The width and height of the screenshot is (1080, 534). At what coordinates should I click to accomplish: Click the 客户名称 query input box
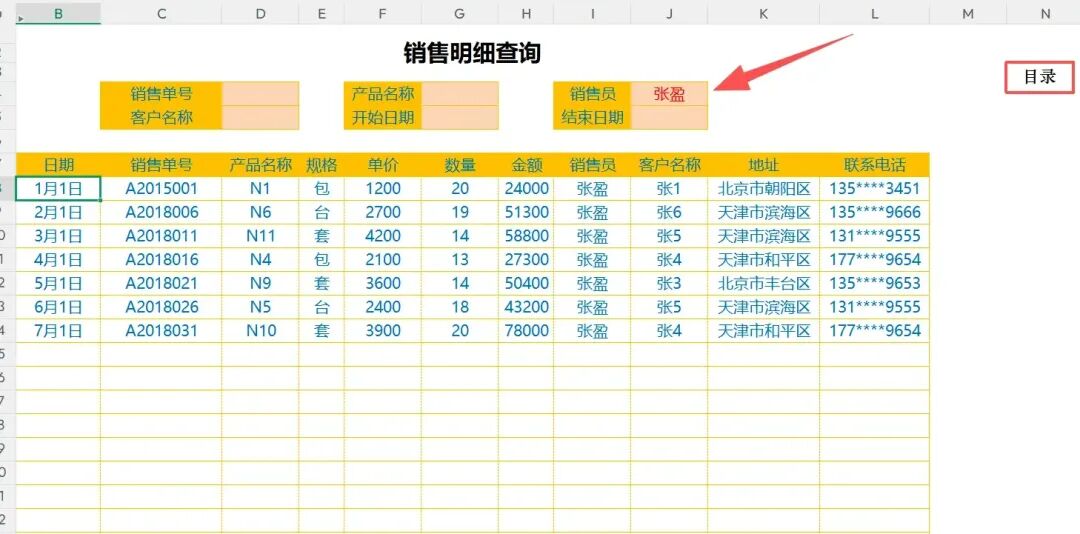tap(260, 117)
